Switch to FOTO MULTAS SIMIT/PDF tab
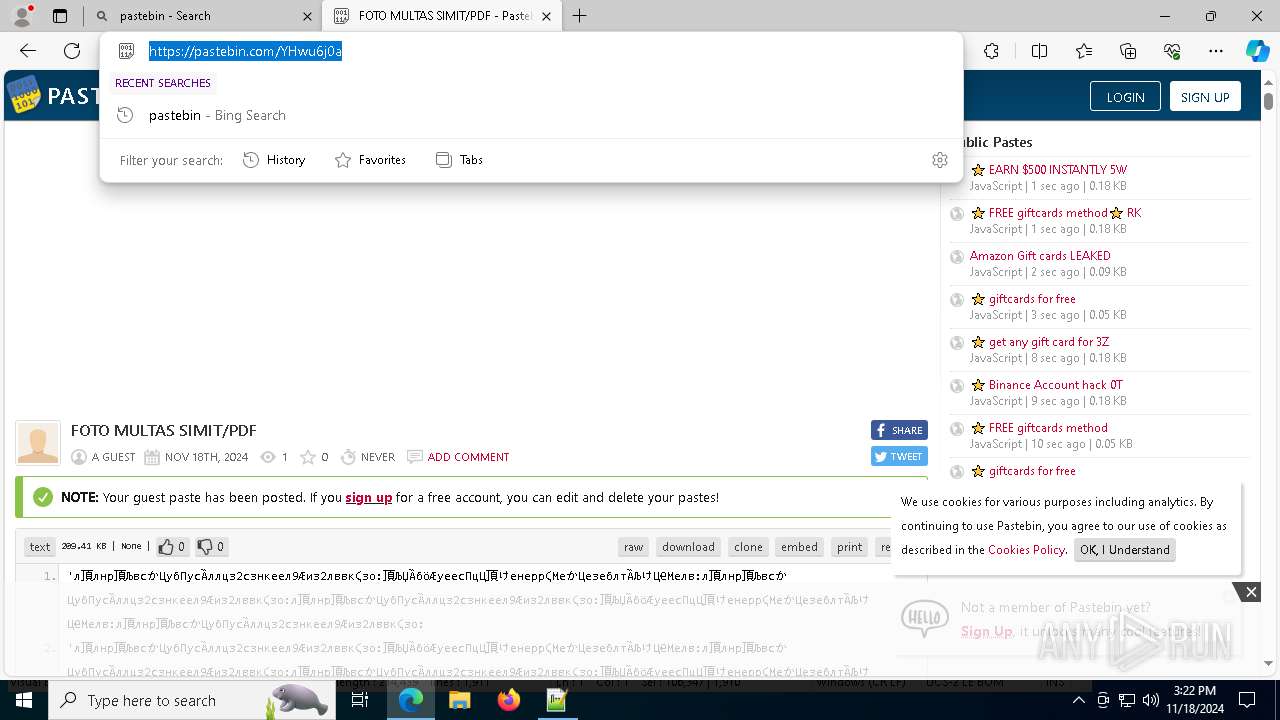Screen dimensions: 1280x720 pos(443,16)
